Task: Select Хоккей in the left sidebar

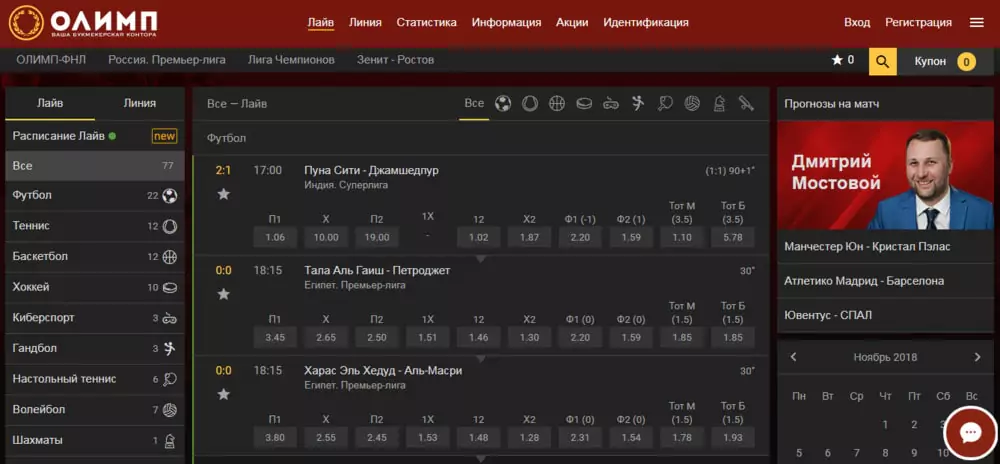Action: pyautogui.click(x=95, y=287)
